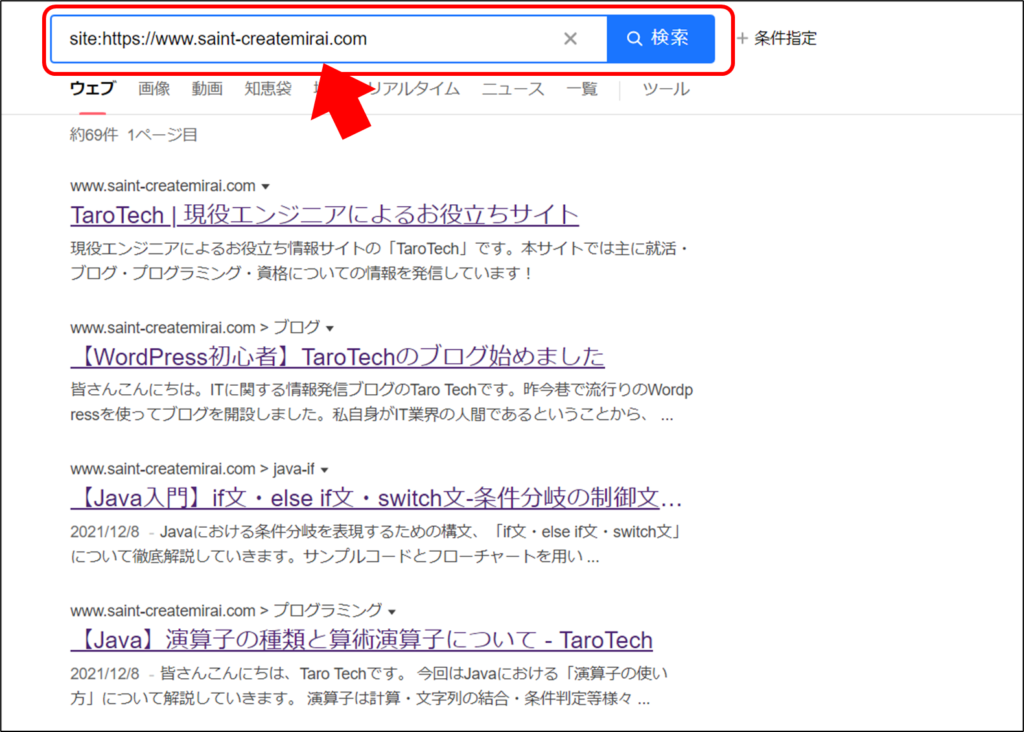Expand the dropdown arrow after the ブログ breadcrumb
Screen dimensions: 1024x732
coord(330,328)
